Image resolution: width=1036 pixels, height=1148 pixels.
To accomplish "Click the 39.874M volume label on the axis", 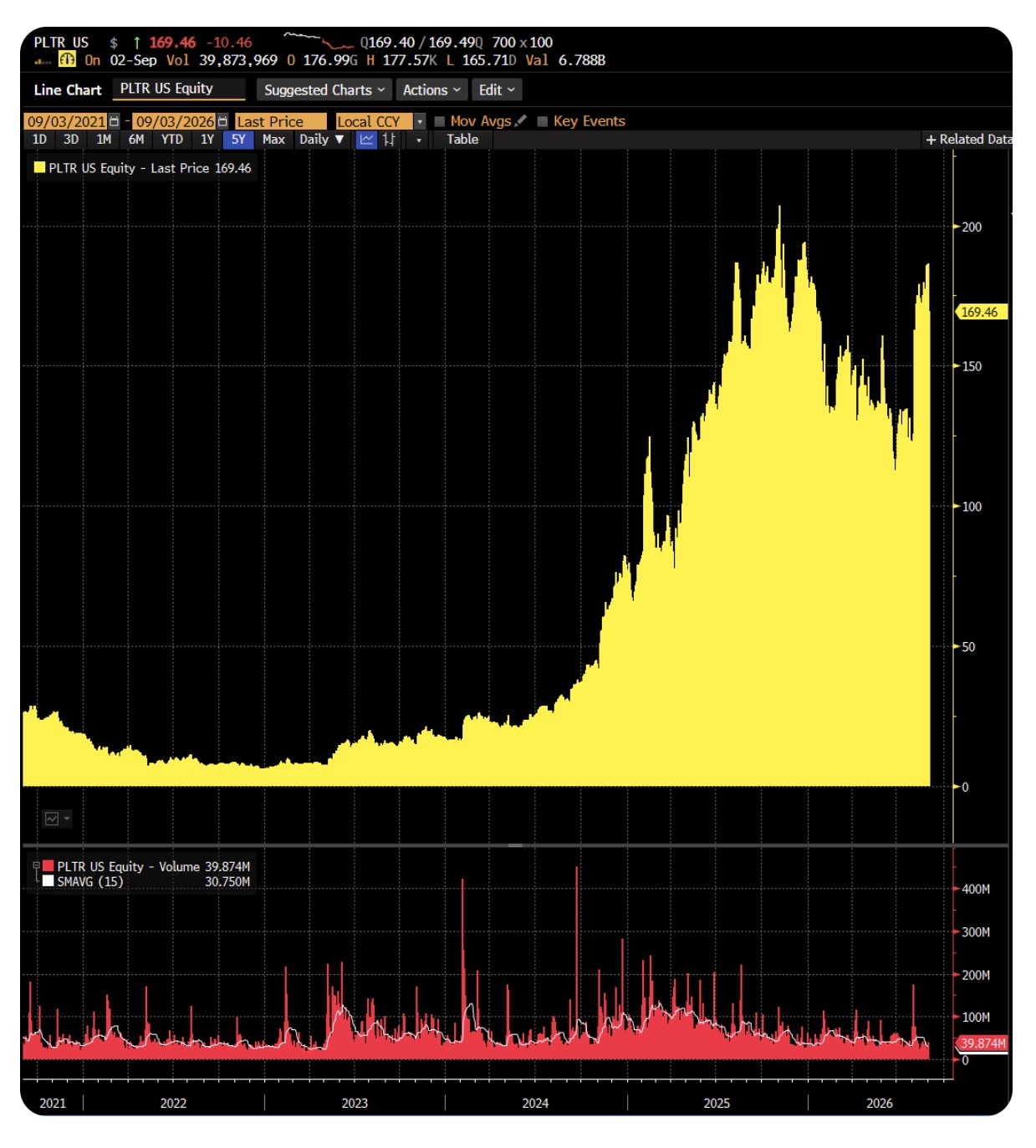I will [982, 1043].
